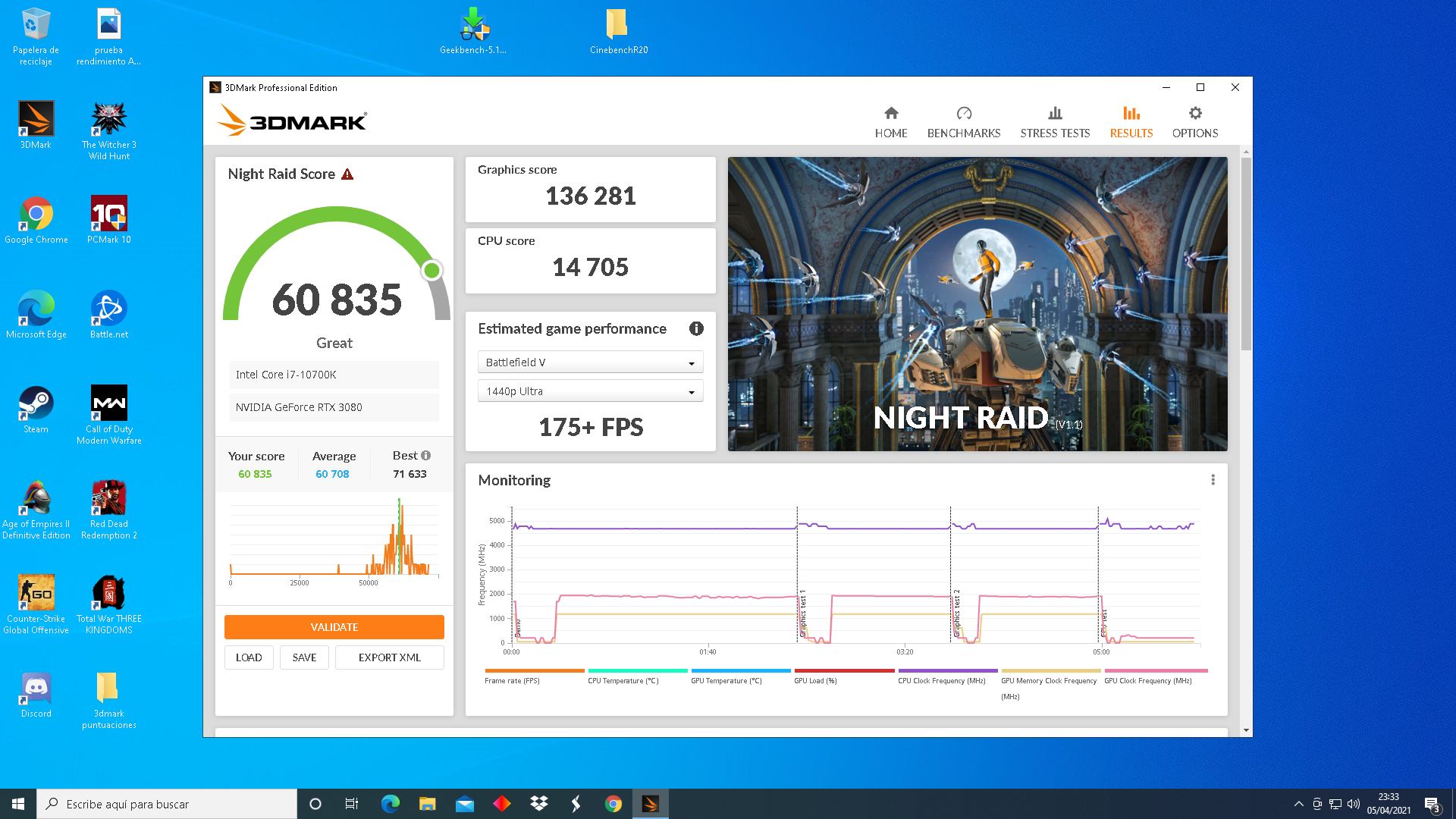The width and height of the screenshot is (1456, 819).
Task: Click the scroll down arrow in 3DMark window
Action: pyautogui.click(x=1246, y=730)
